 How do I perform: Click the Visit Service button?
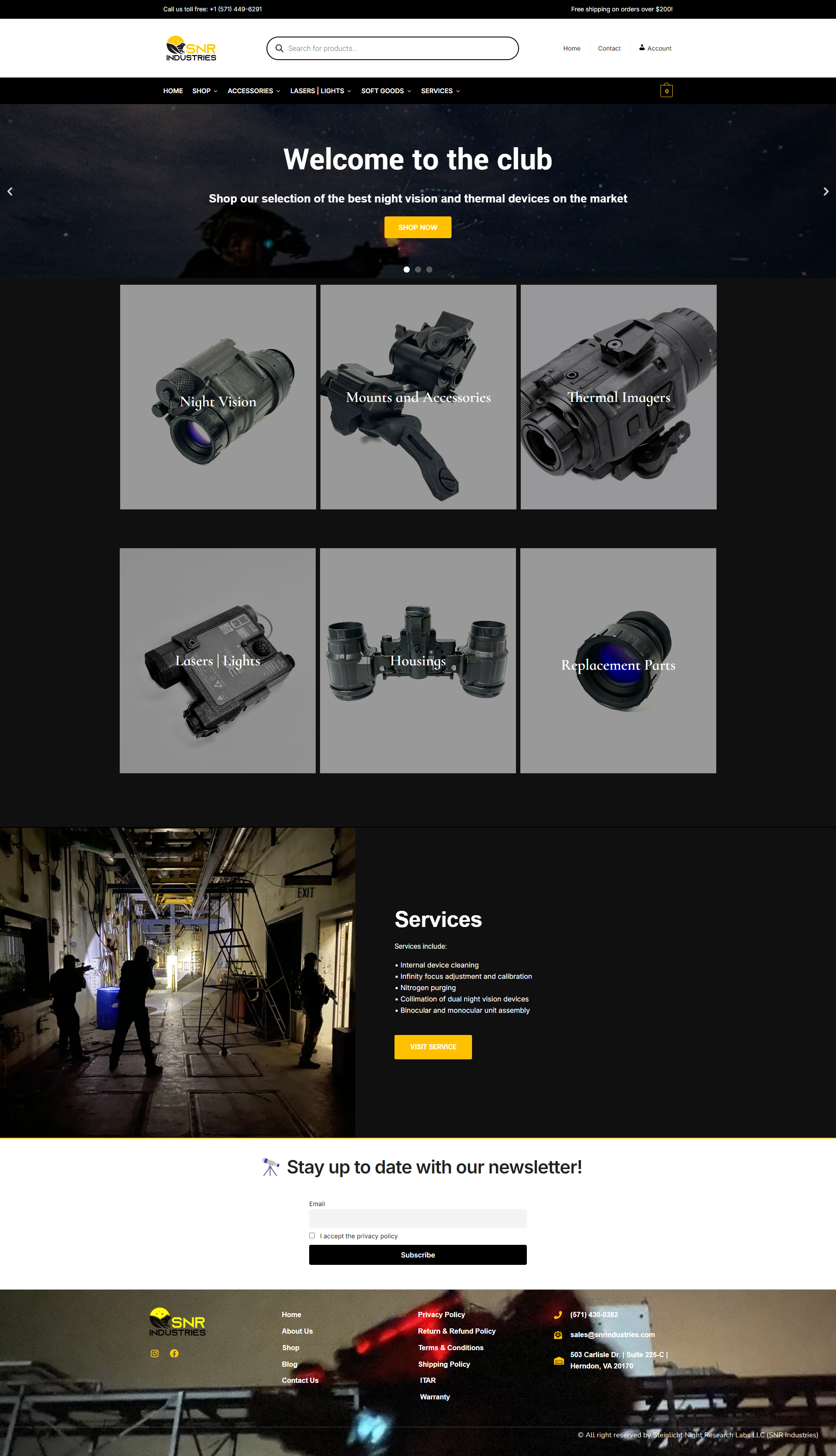(433, 1047)
